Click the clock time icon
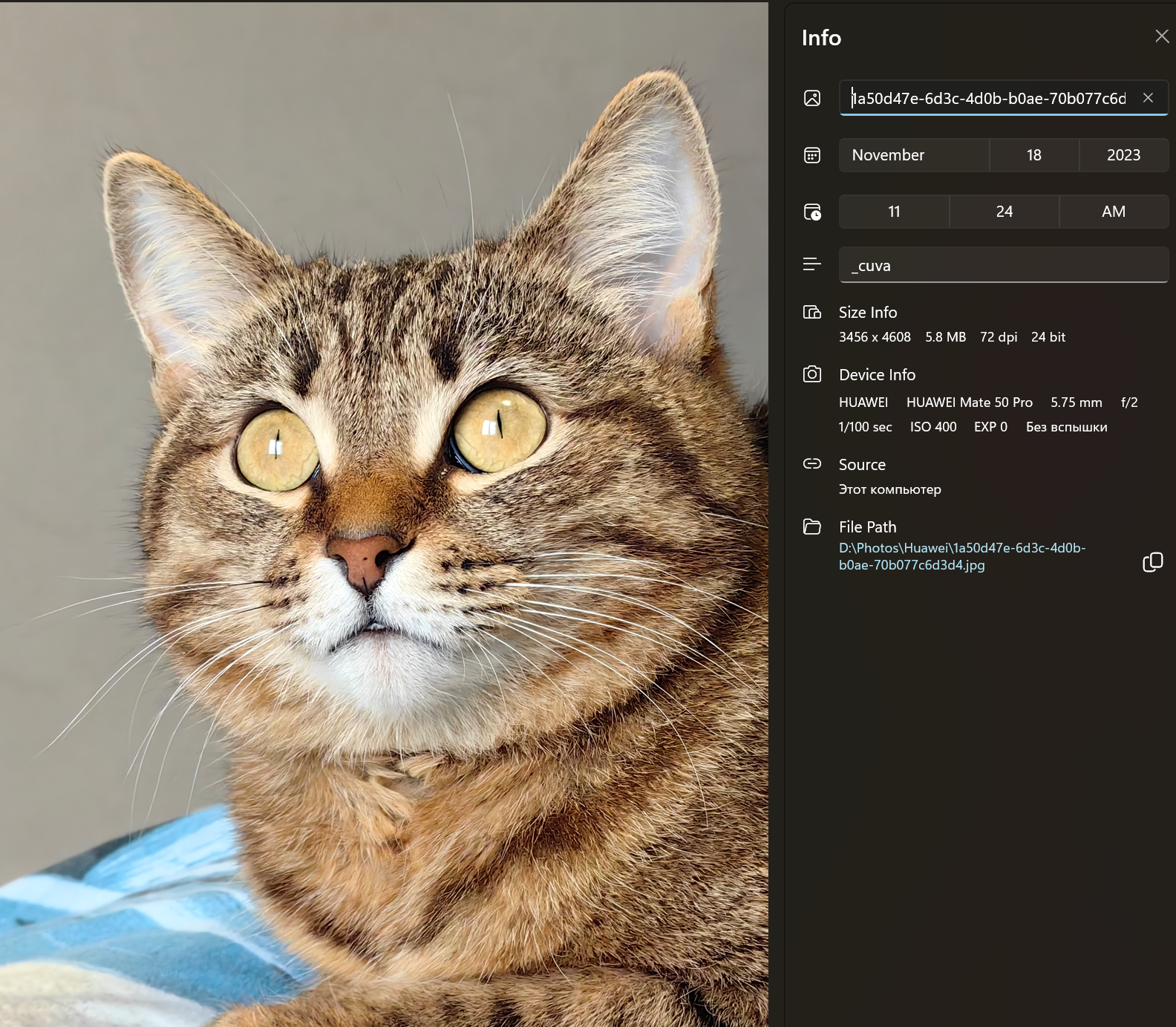Screen dimensions: 1176x1027 pyautogui.click(x=812, y=212)
